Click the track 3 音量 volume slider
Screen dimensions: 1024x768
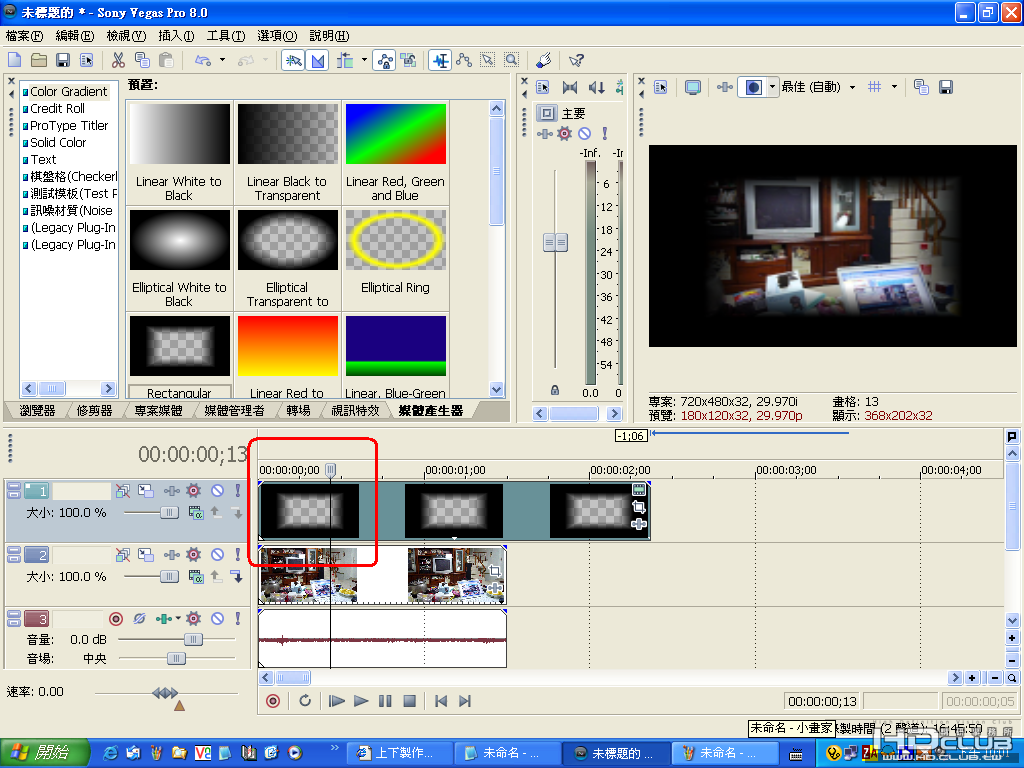click(x=192, y=639)
